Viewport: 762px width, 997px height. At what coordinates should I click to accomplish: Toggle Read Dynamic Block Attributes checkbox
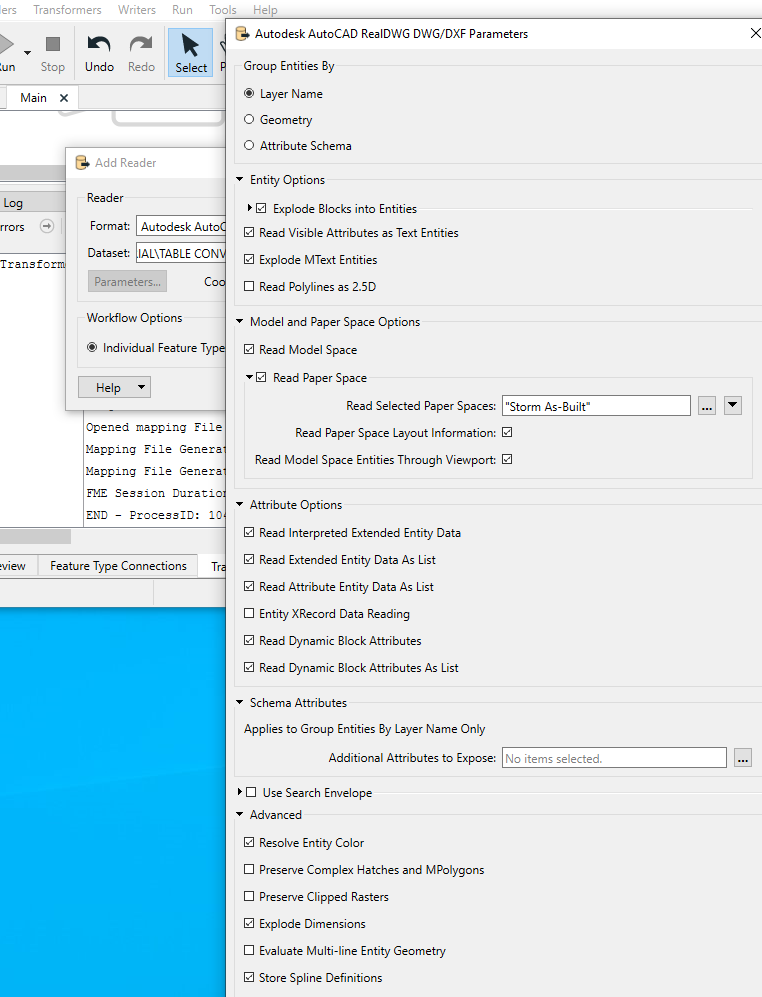(249, 640)
